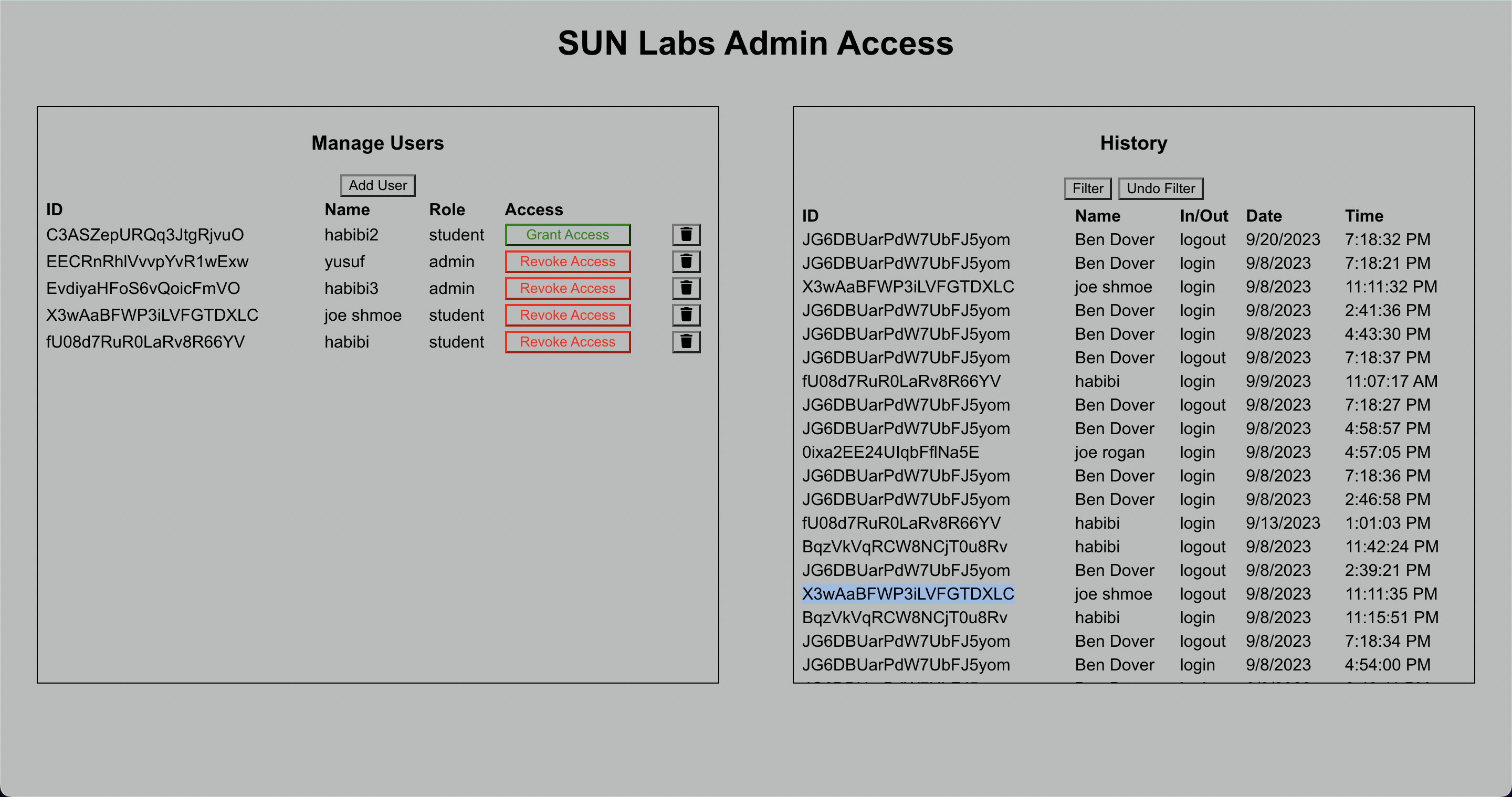This screenshot has width=1512, height=797.
Task: Delete admin habibi3 using trash icon
Action: [686, 288]
